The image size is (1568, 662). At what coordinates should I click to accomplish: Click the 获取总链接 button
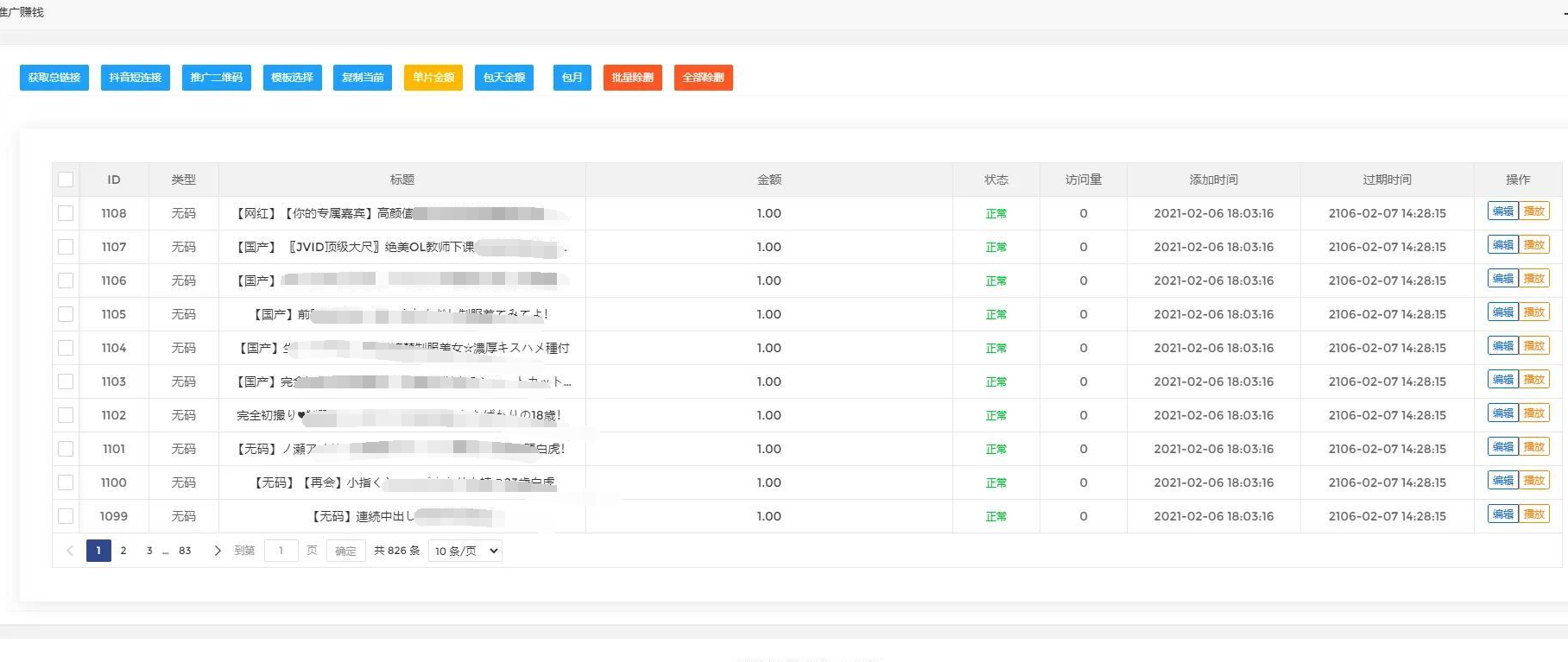pyautogui.click(x=54, y=78)
